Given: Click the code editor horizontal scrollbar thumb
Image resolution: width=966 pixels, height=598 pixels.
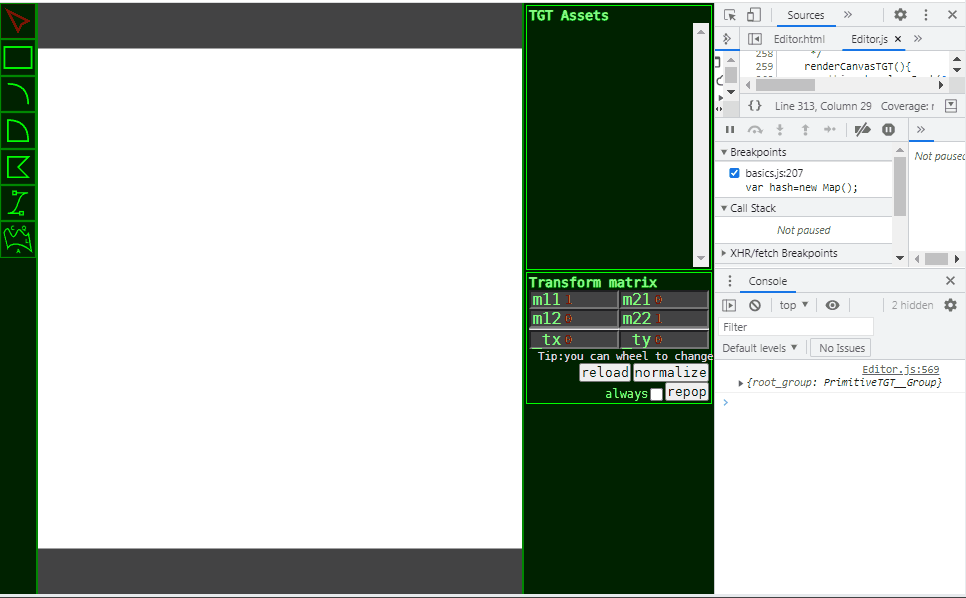Looking at the screenshot, I should (x=785, y=85).
